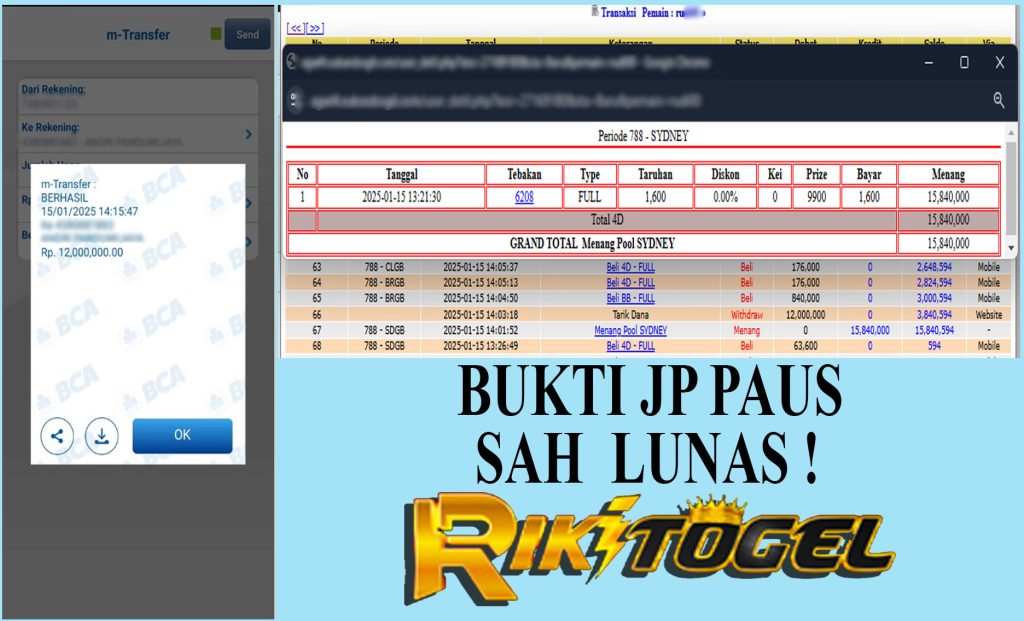Open the Ke Rekening chevron

(249, 134)
